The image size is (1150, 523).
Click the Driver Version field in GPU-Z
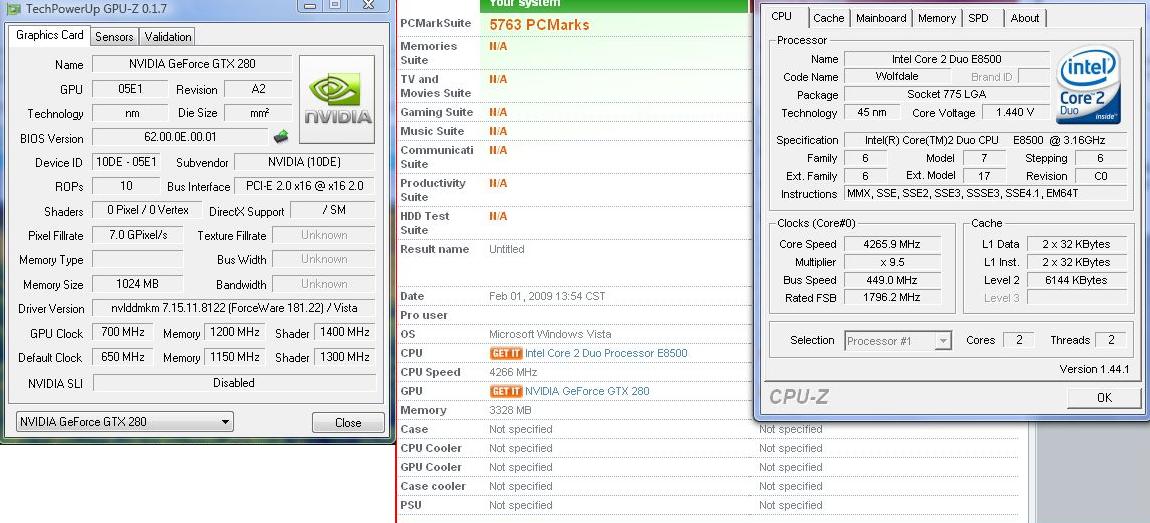[x=234, y=308]
